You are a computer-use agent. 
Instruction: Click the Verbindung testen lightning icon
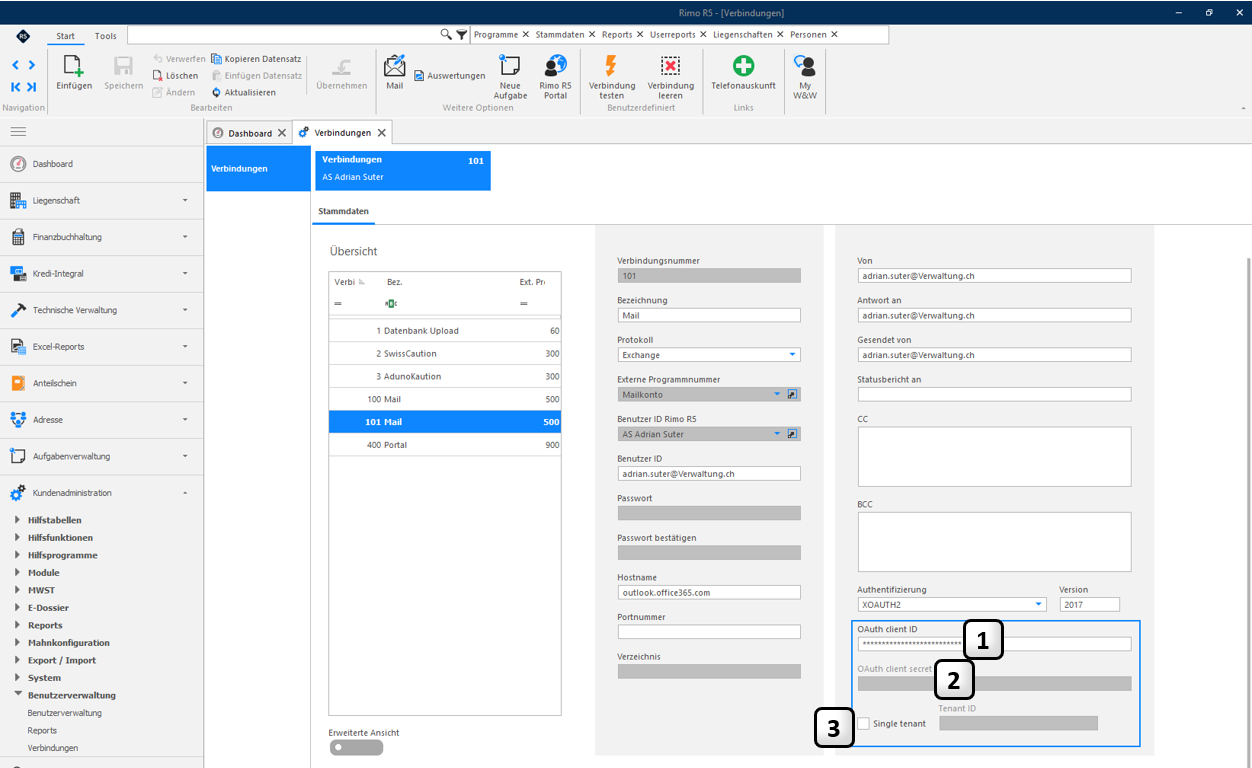[611, 66]
